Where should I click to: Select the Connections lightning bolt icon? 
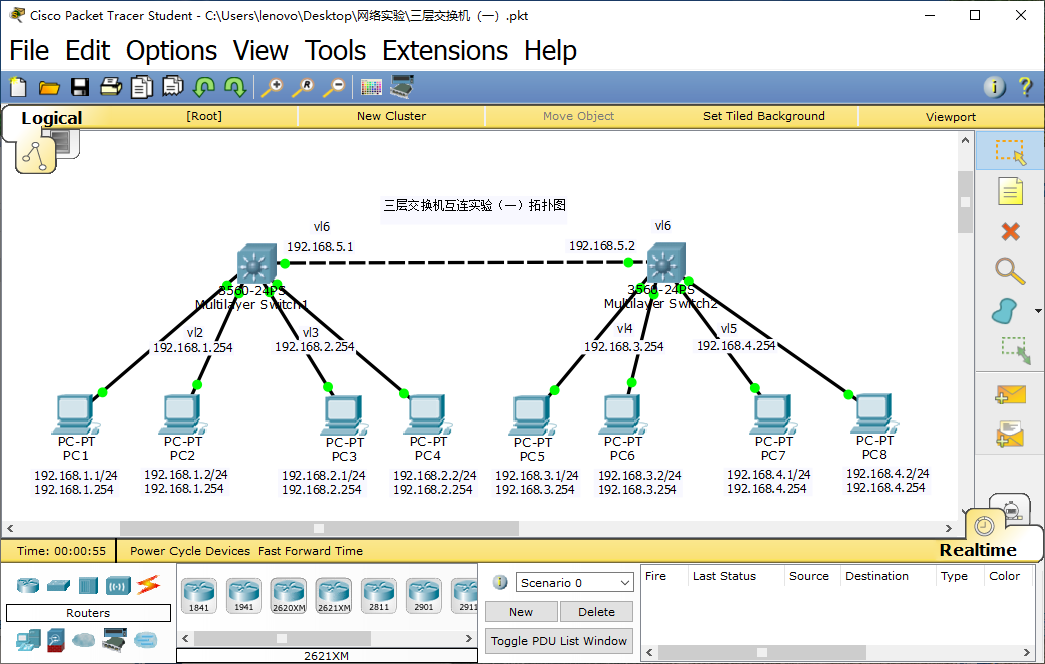point(149,585)
